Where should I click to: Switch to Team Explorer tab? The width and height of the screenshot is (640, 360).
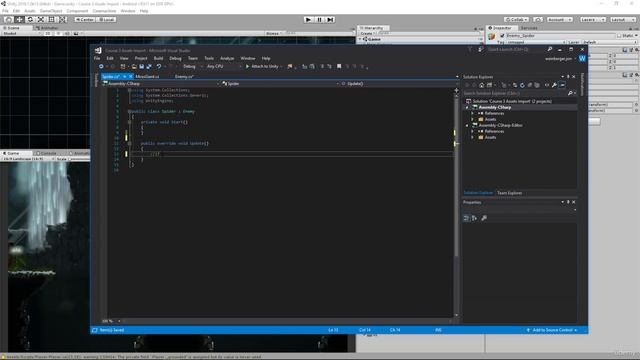pos(509,193)
